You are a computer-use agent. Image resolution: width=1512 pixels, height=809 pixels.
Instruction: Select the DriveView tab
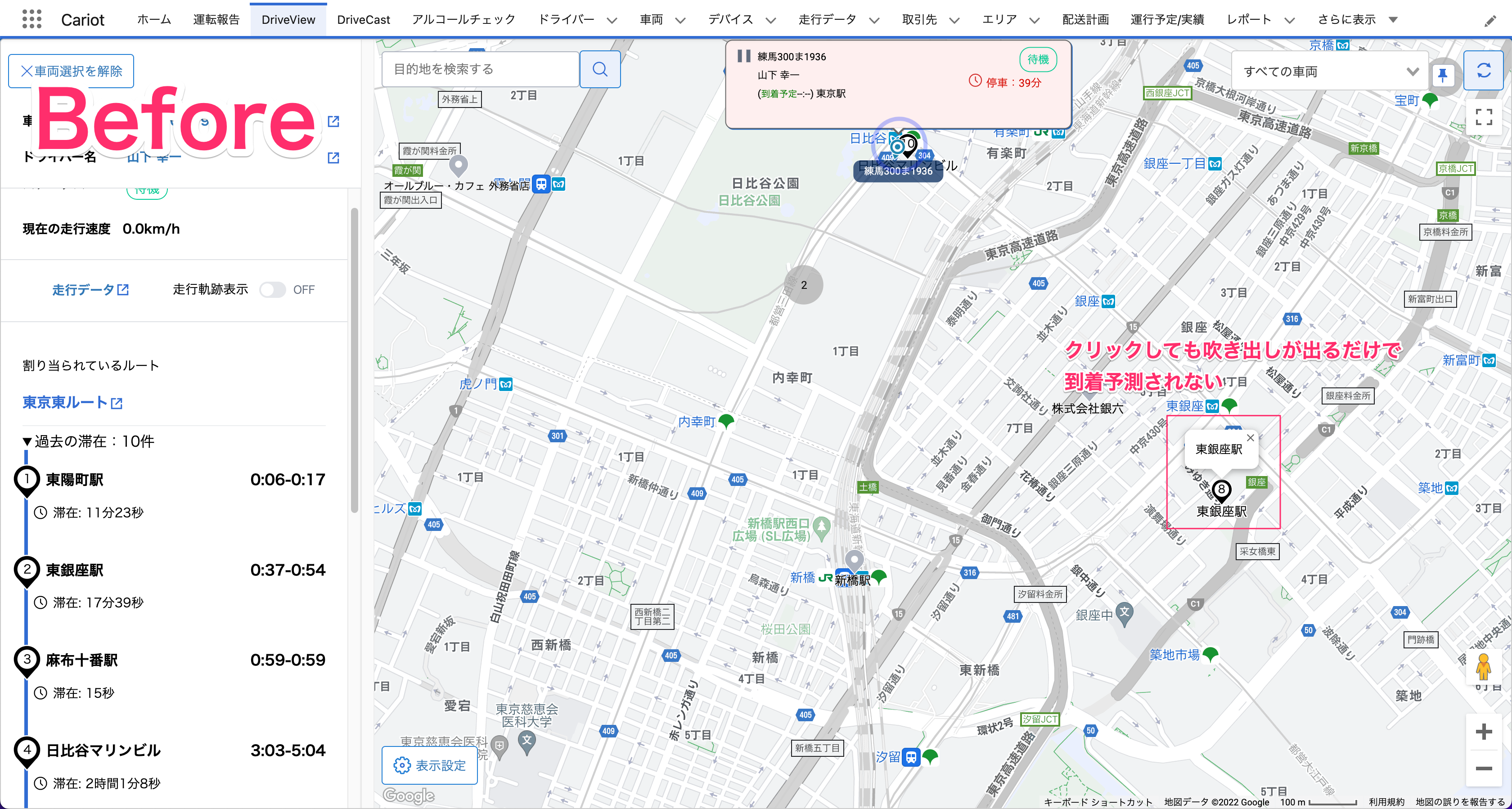pos(288,19)
